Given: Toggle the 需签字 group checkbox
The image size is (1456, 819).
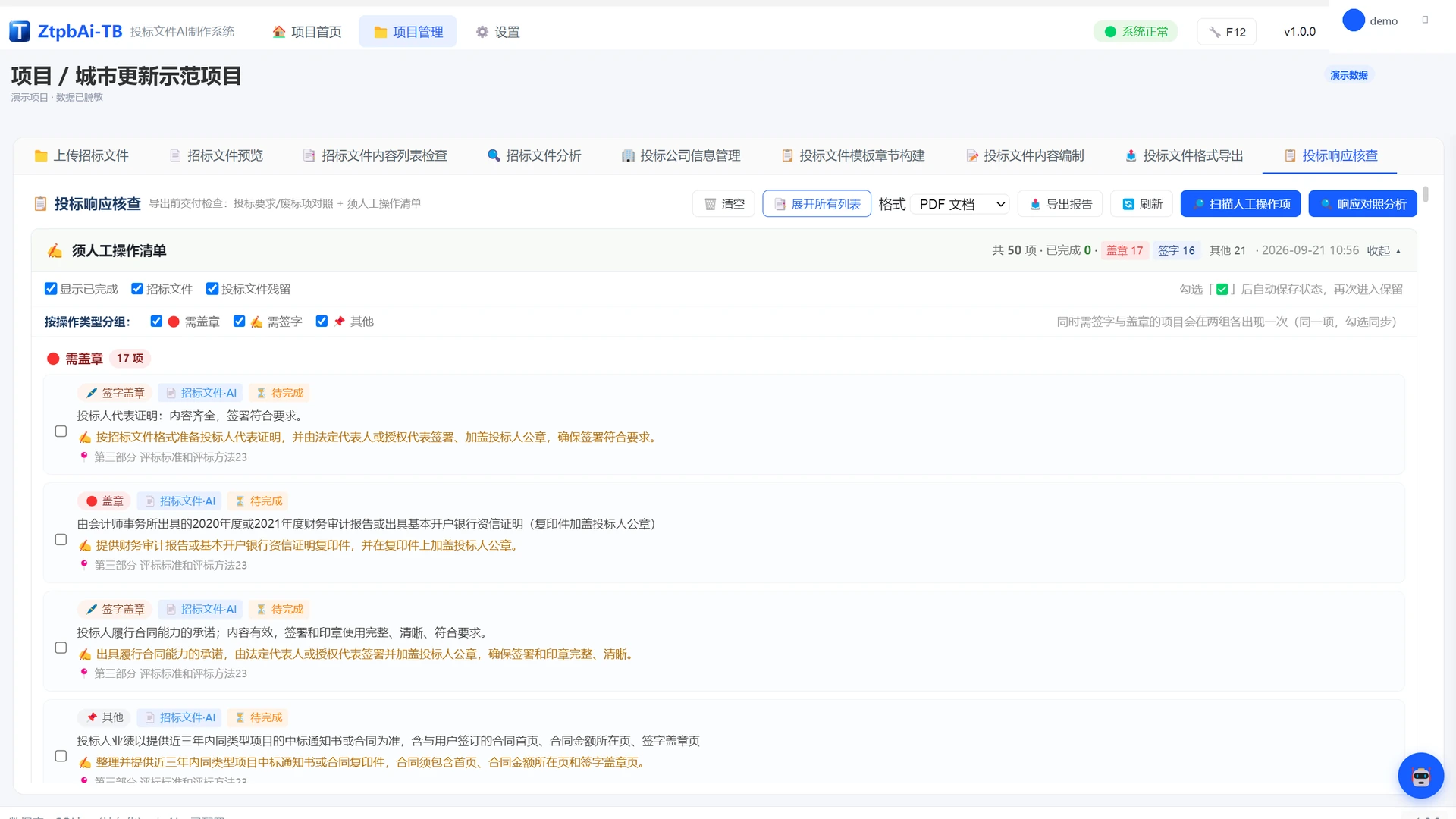Looking at the screenshot, I should click(239, 322).
